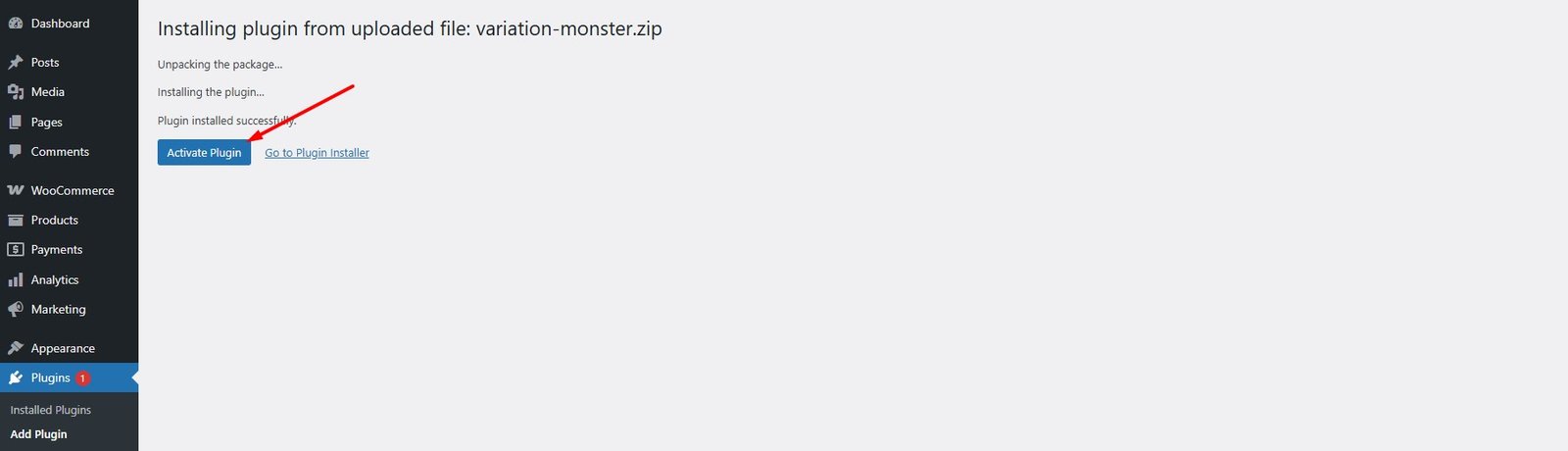Click the Pages document icon
This screenshot has height=451, width=1568.
[16, 123]
